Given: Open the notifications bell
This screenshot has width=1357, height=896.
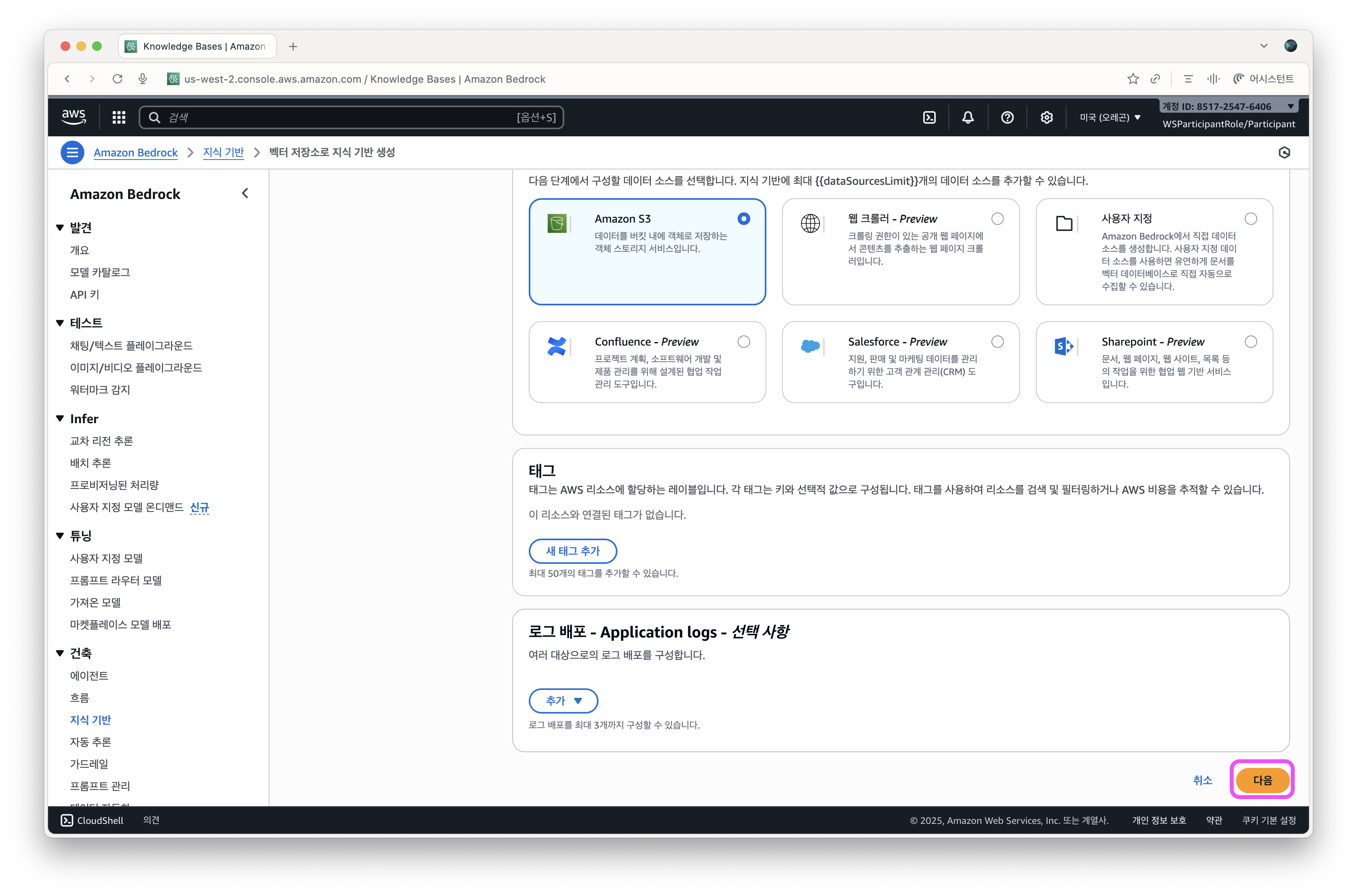Looking at the screenshot, I should tap(968, 117).
